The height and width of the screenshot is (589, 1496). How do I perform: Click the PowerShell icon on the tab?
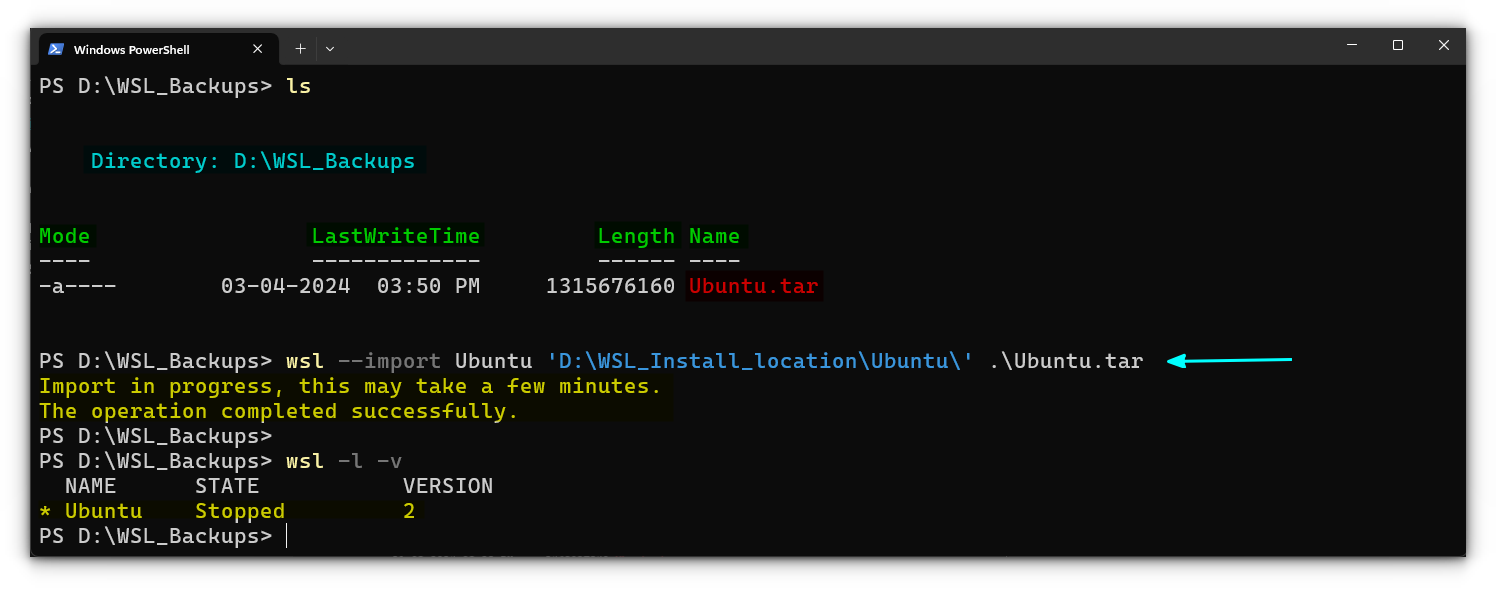coord(59,48)
